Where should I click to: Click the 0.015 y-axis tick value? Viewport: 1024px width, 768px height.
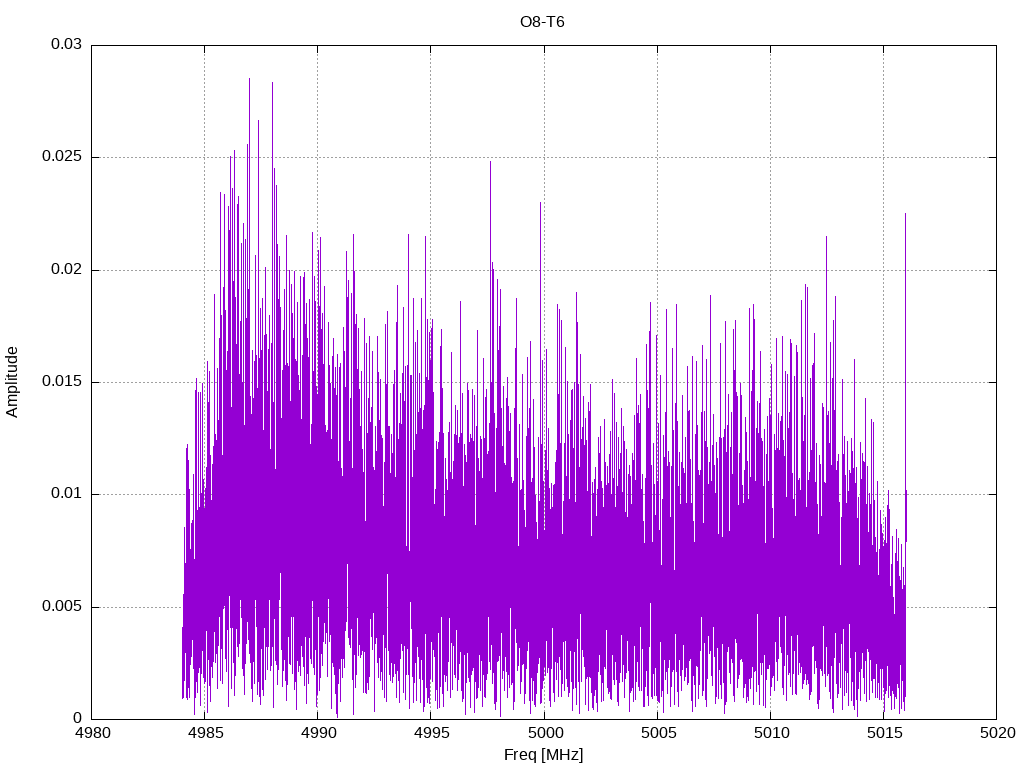(x=62, y=381)
